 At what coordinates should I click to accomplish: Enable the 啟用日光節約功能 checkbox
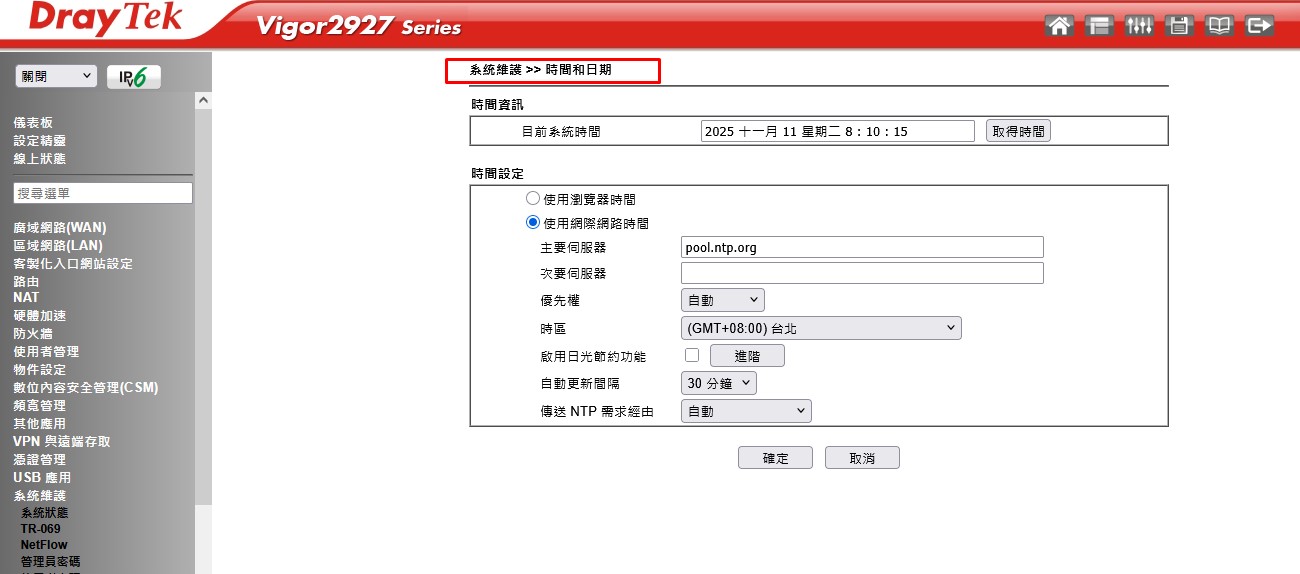[x=691, y=355]
